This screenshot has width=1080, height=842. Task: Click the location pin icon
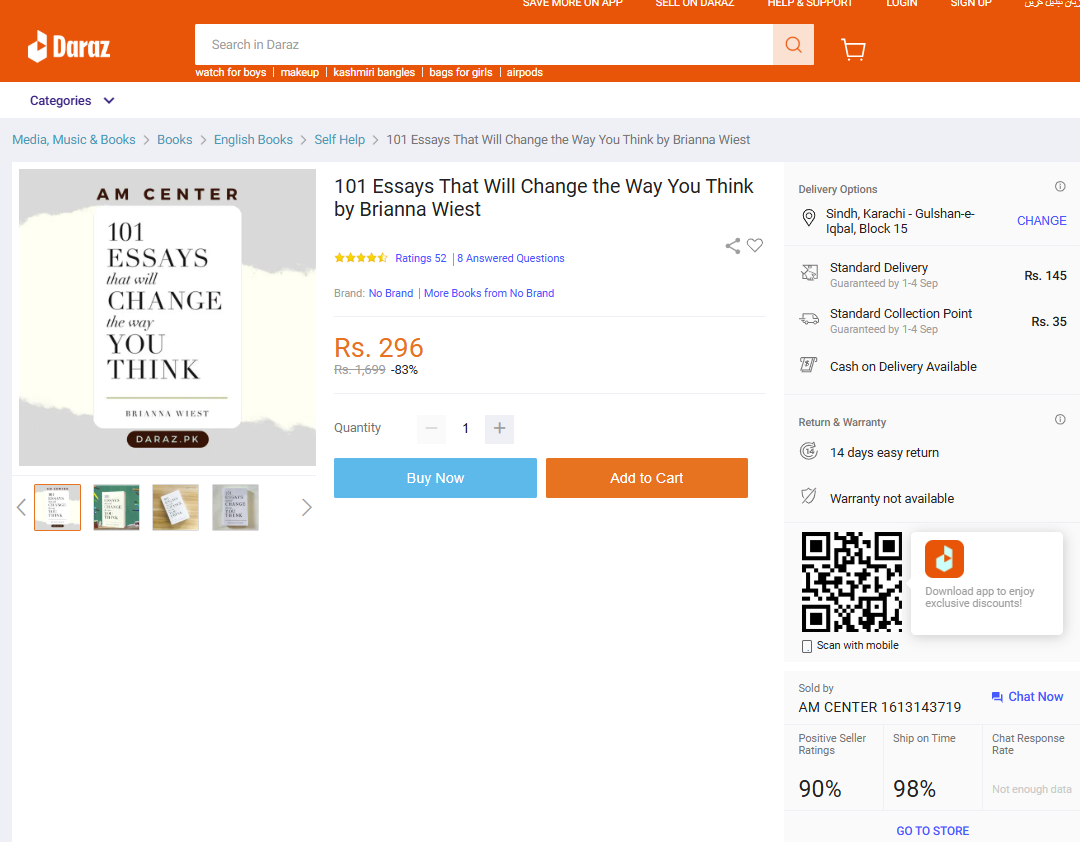(x=809, y=218)
